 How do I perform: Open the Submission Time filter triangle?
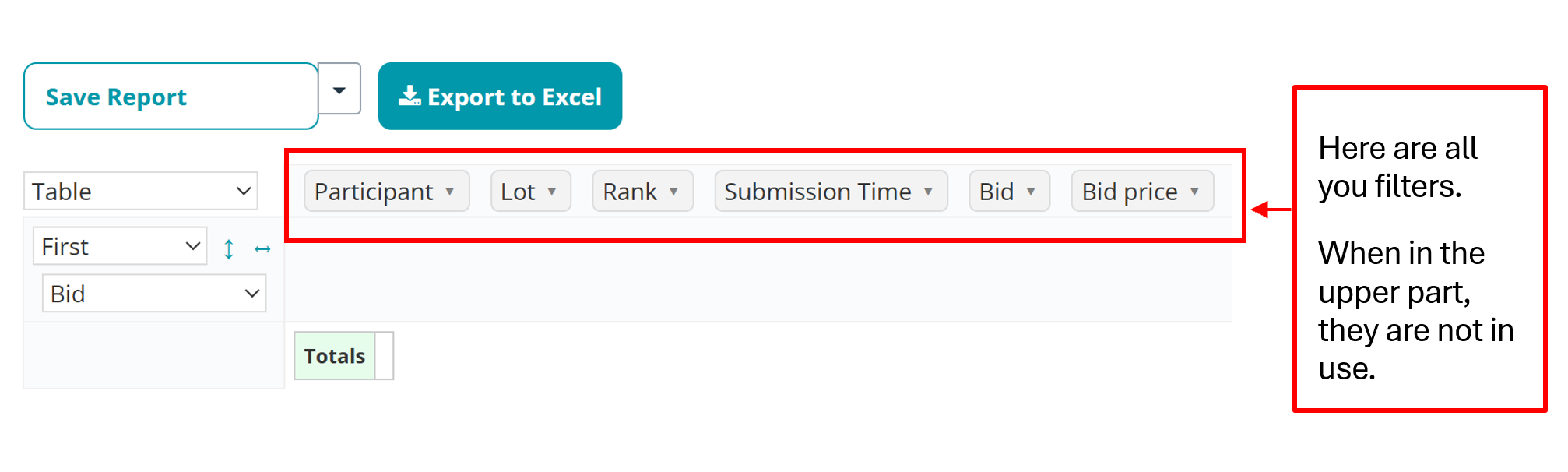(928, 192)
